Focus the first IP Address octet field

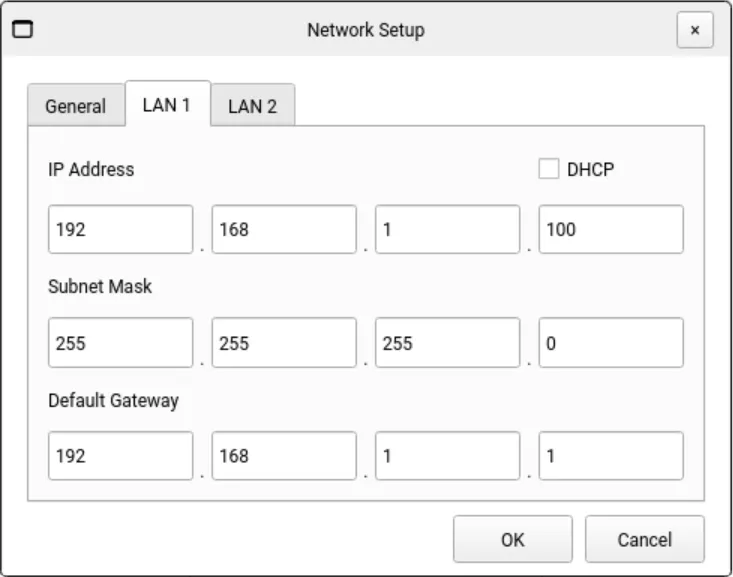[x=120, y=230]
